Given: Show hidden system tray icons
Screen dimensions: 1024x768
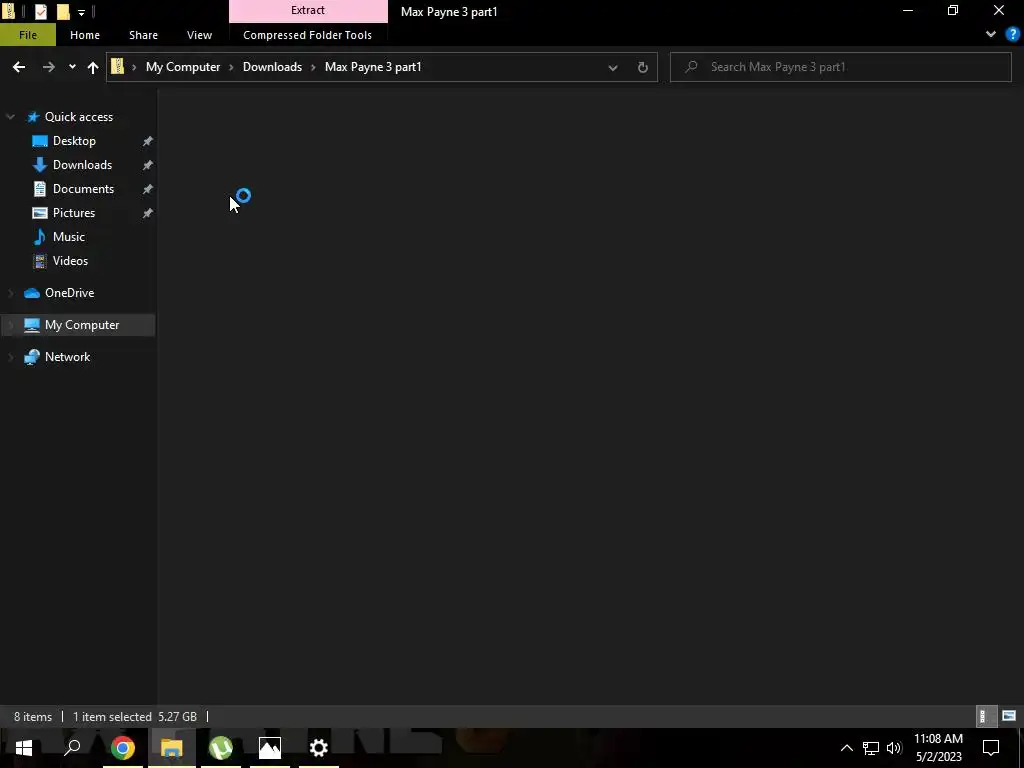Looking at the screenshot, I should tap(846, 748).
